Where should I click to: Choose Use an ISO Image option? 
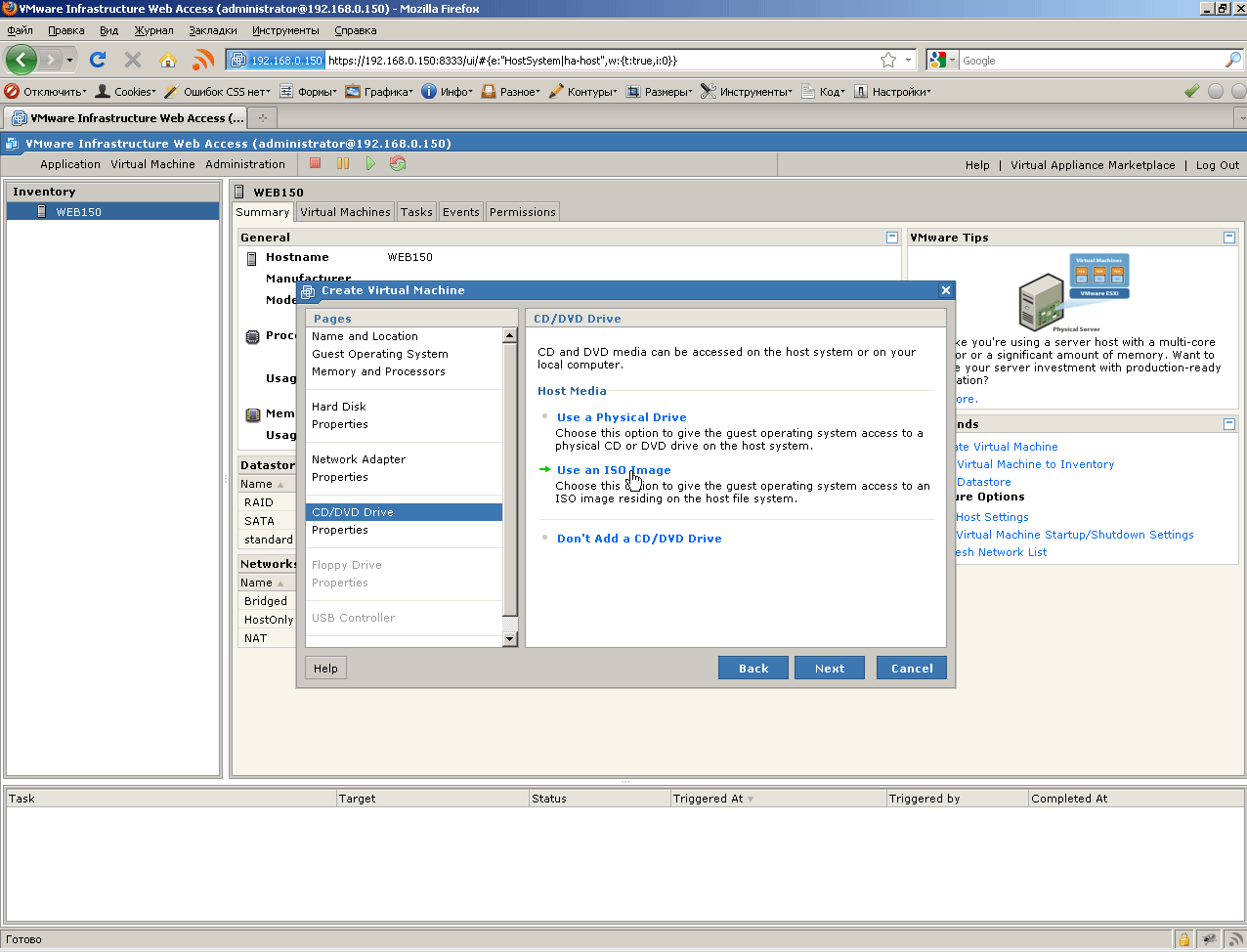pos(614,470)
